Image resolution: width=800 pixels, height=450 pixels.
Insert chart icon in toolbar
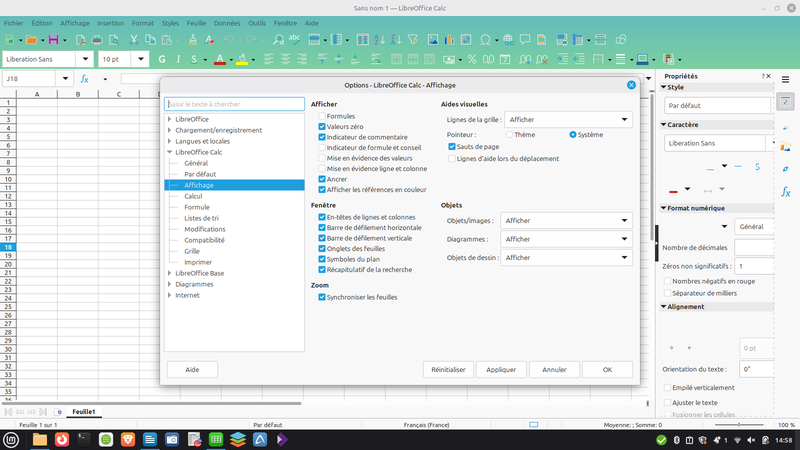(449, 39)
